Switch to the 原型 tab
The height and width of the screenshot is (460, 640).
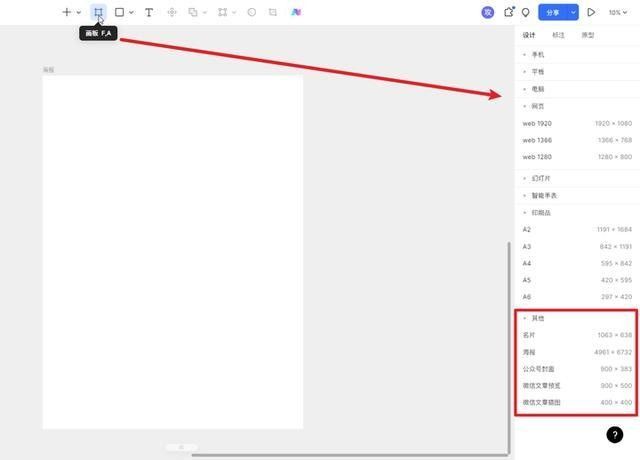click(588, 35)
